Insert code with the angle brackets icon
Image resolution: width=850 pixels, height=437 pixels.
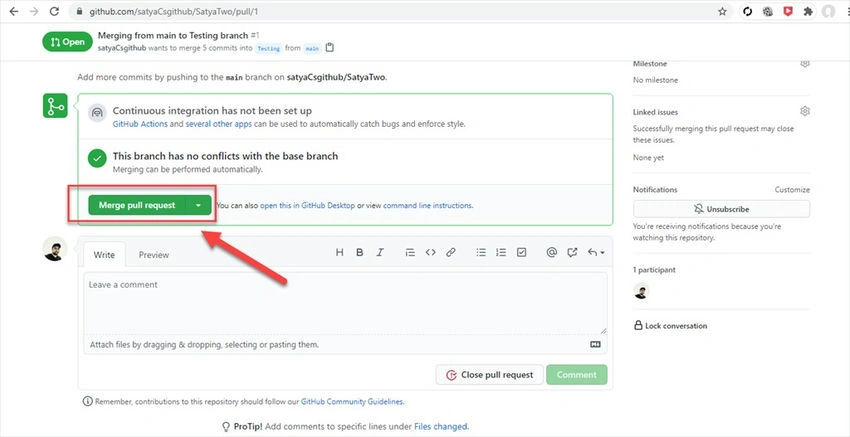[430, 252]
